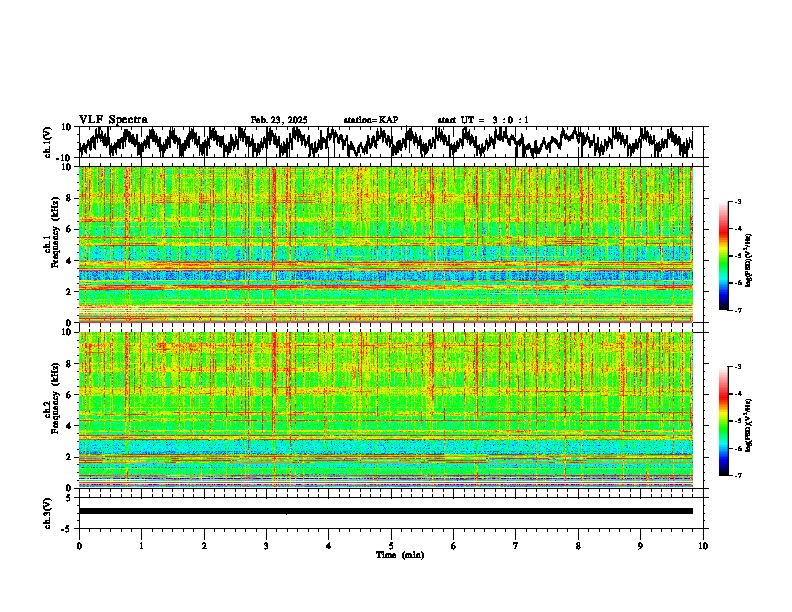792x612 pixels.
Task: Click the '-3' label on ch.1 colorbar
Action: point(738,201)
